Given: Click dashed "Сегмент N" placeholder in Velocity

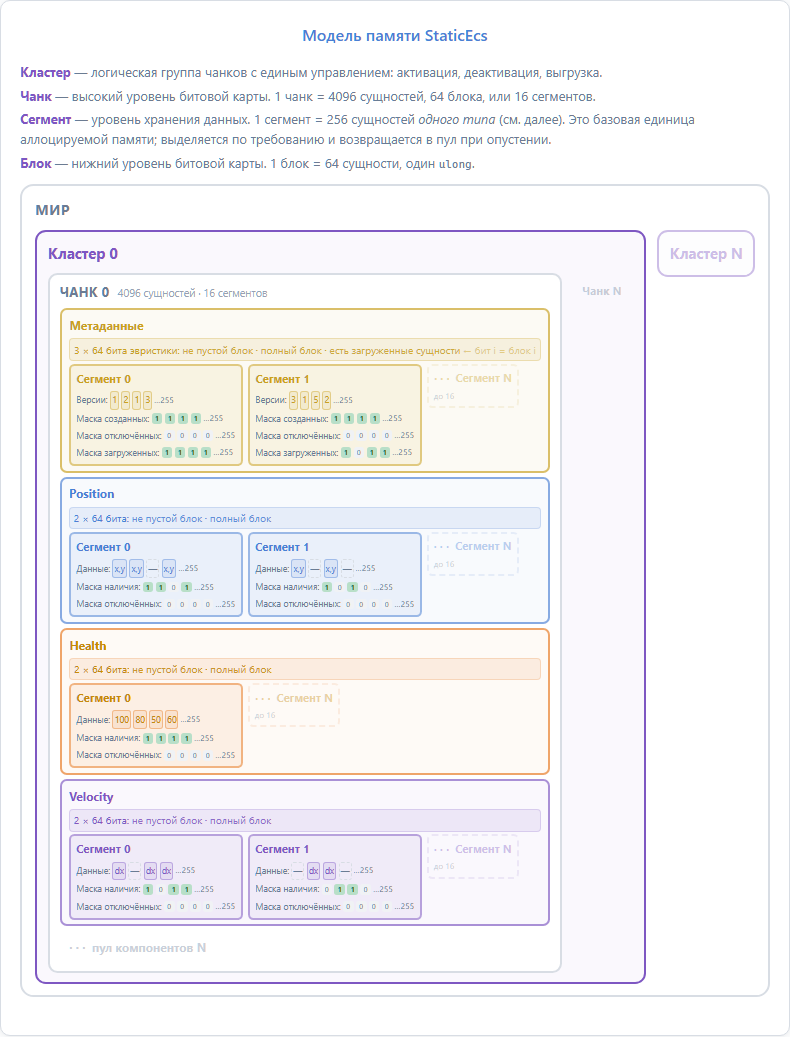Looking at the screenshot, I should pyautogui.click(x=473, y=856).
